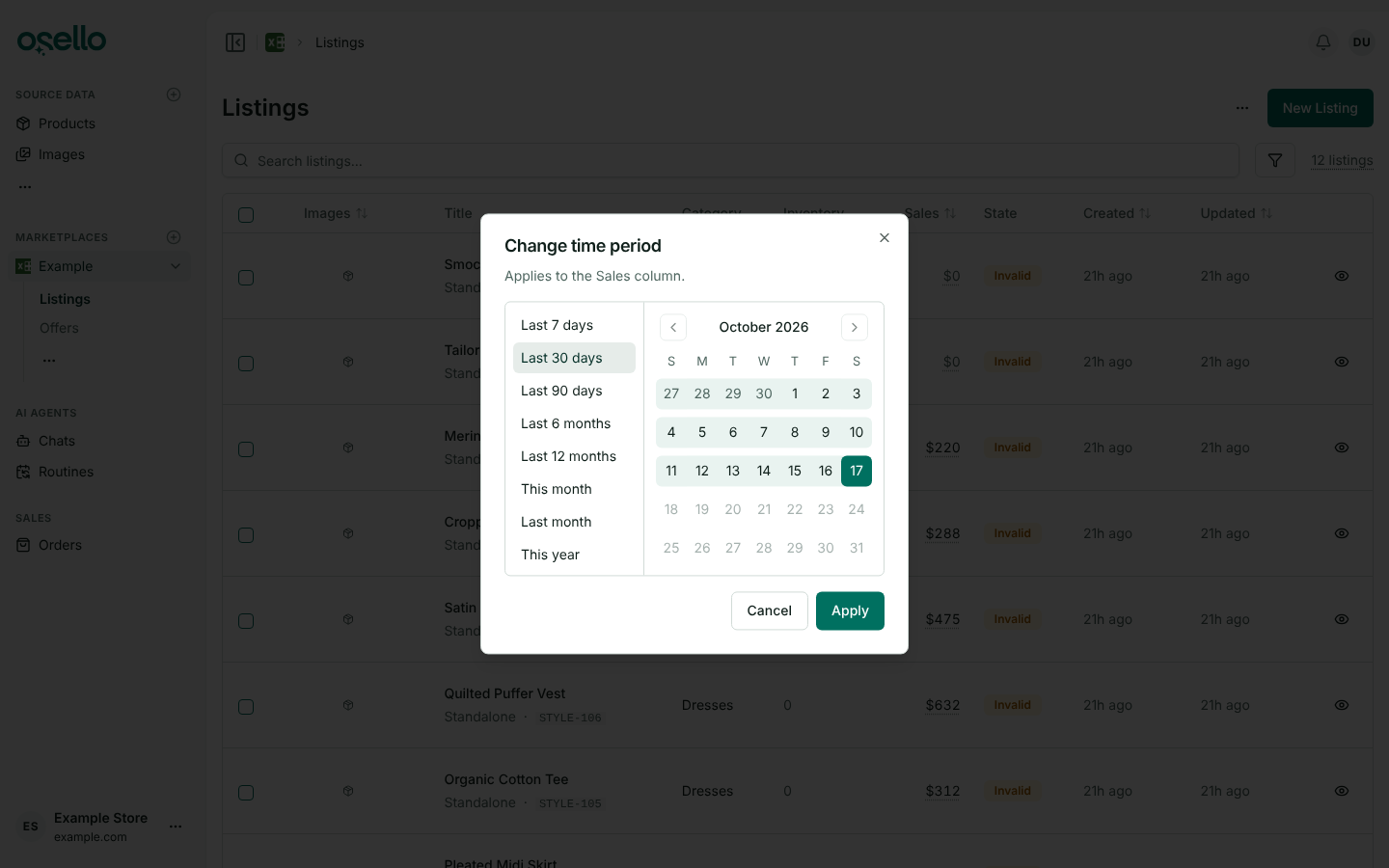The height and width of the screenshot is (868, 1389).
Task: Pick October 10 in the calendar
Action: 857,432
